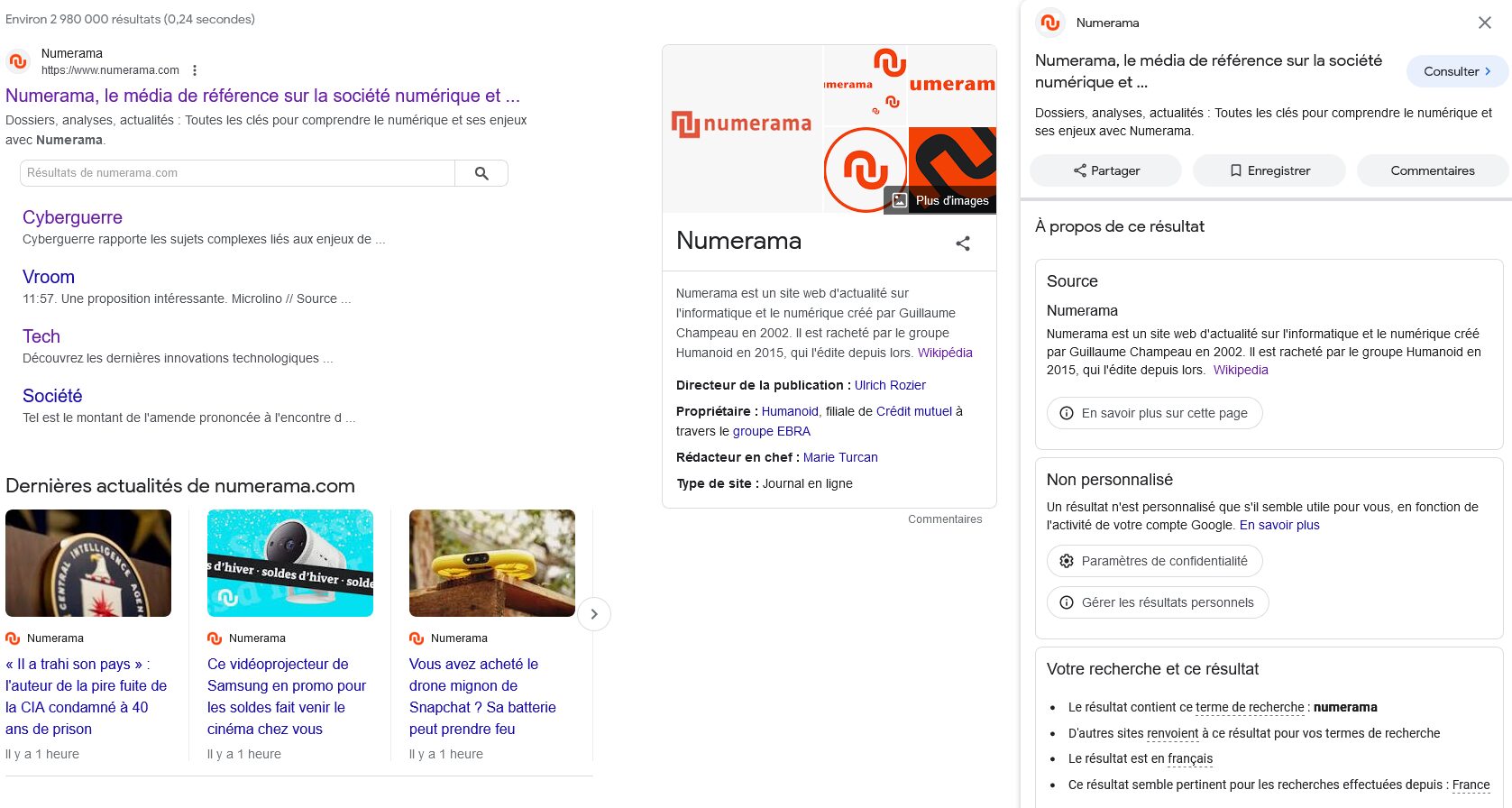
Task: Open 'Paramètres de confidentialité' button
Action: pyautogui.click(x=1154, y=561)
